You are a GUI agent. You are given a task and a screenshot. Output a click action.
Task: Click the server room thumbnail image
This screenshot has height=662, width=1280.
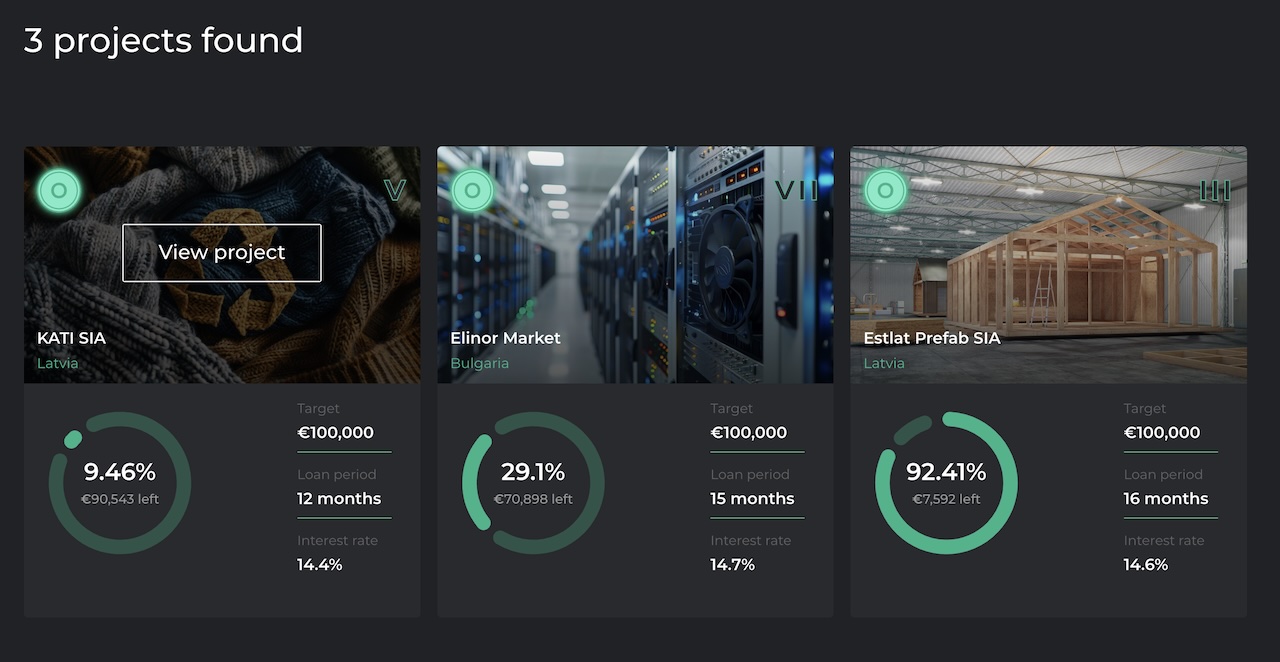635,265
